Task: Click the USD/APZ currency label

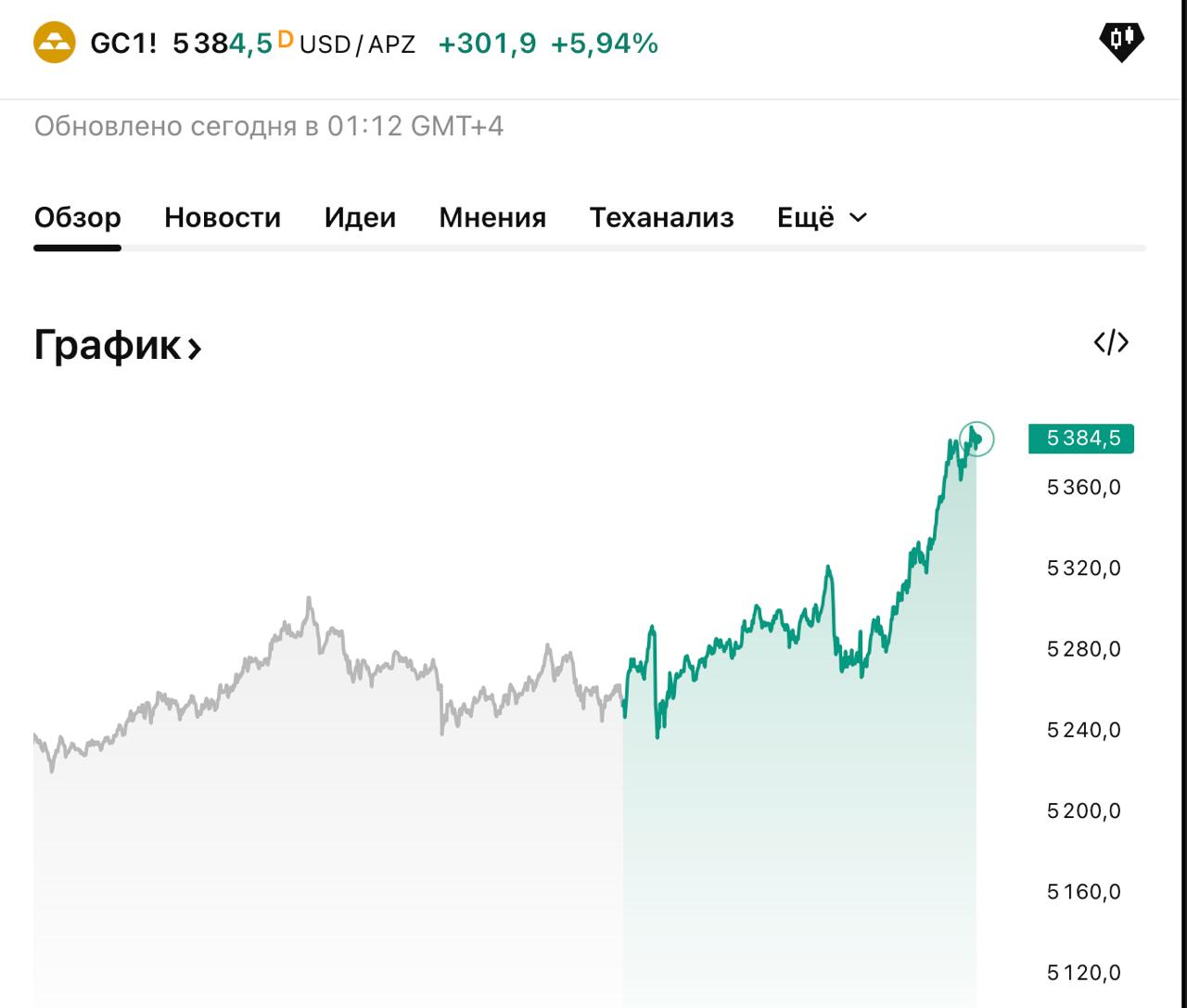Action: coord(357,45)
